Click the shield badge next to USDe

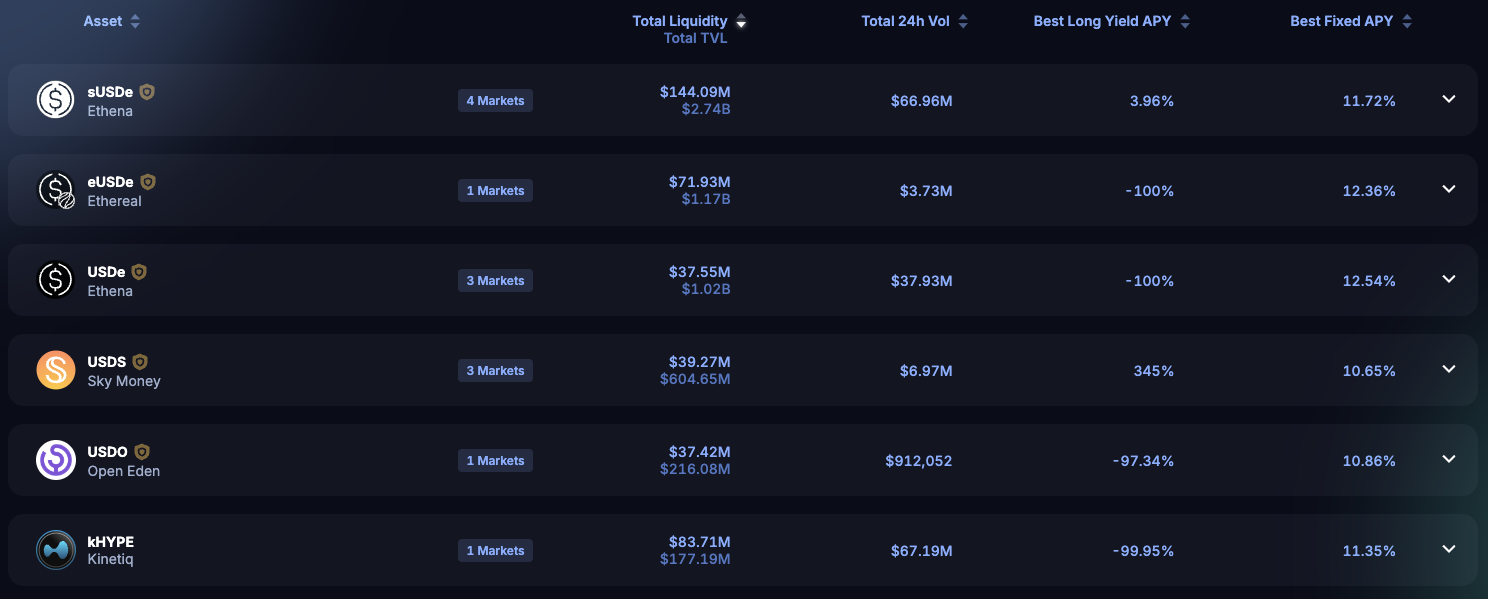[139, 272]
